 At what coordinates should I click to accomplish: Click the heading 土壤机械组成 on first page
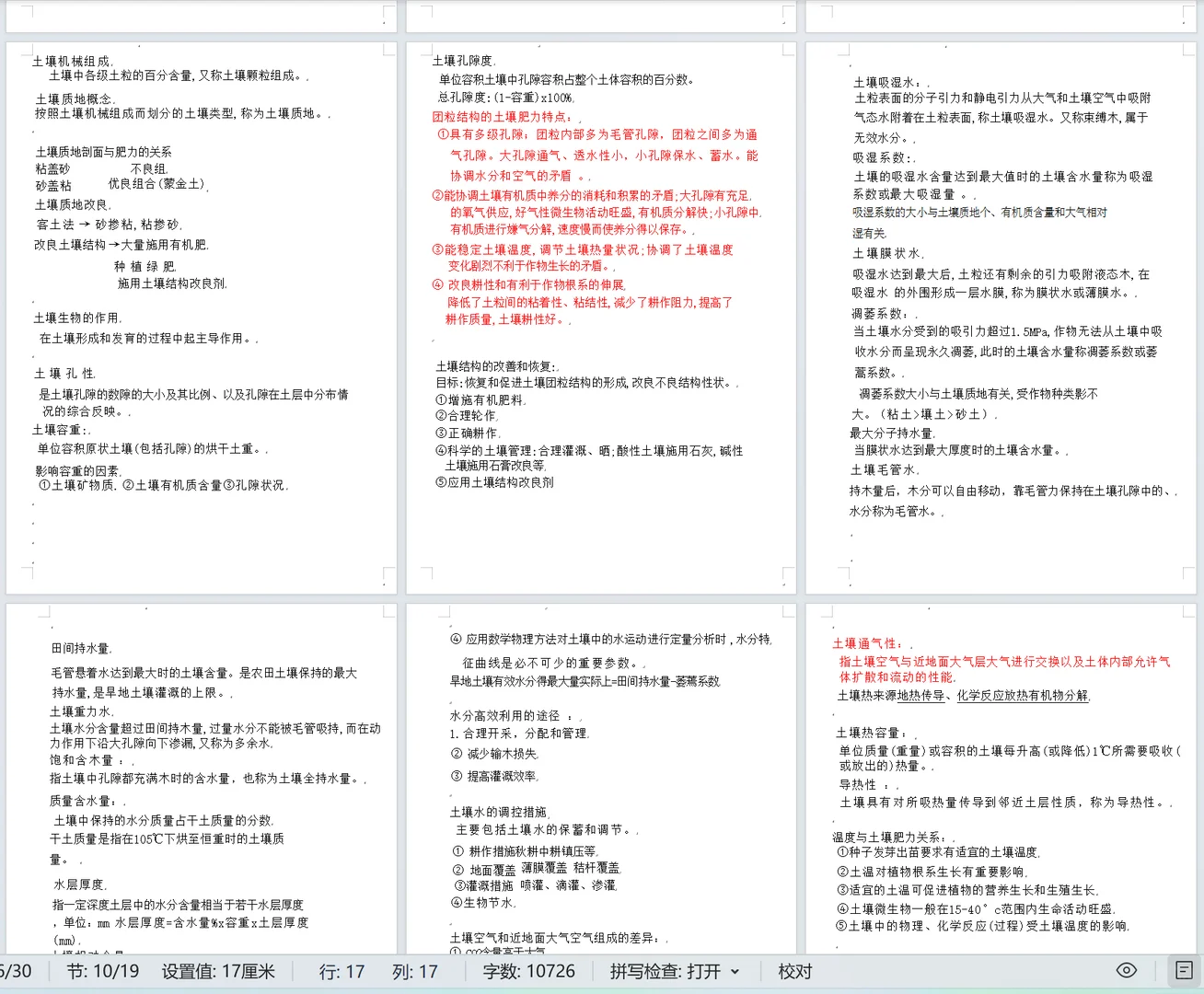click(73, 59)
